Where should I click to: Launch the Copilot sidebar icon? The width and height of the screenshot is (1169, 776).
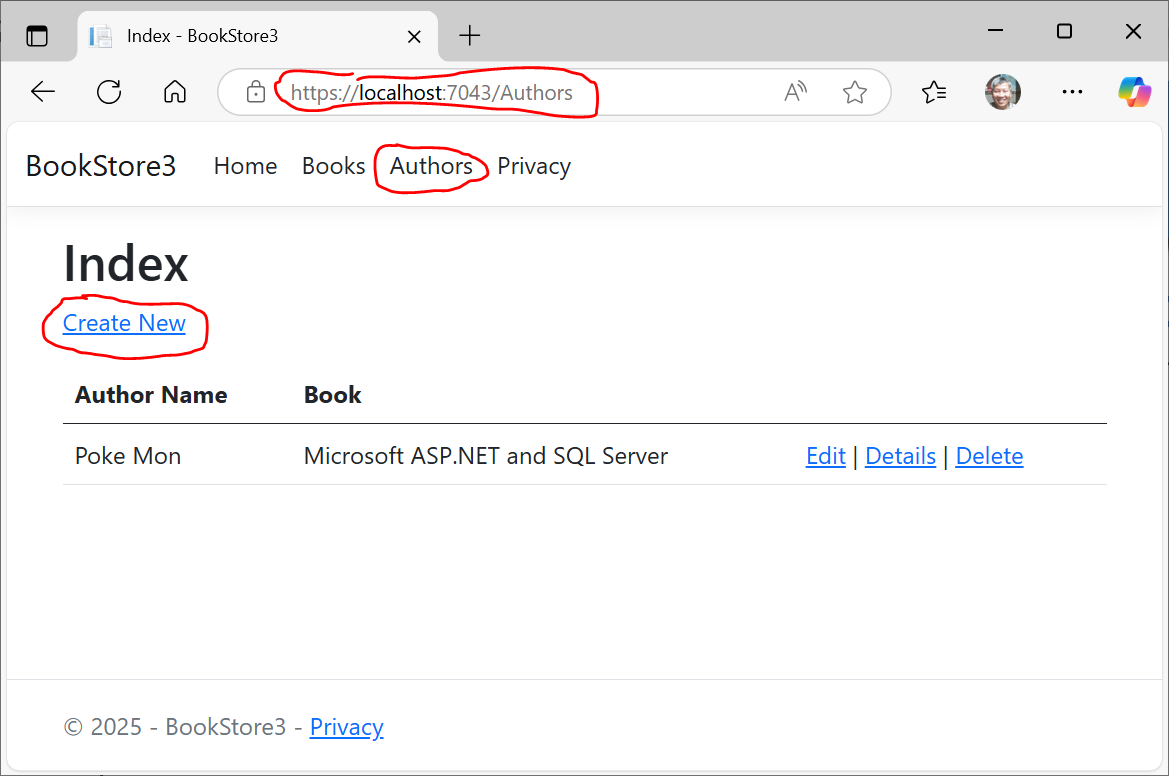(1134, 92)
